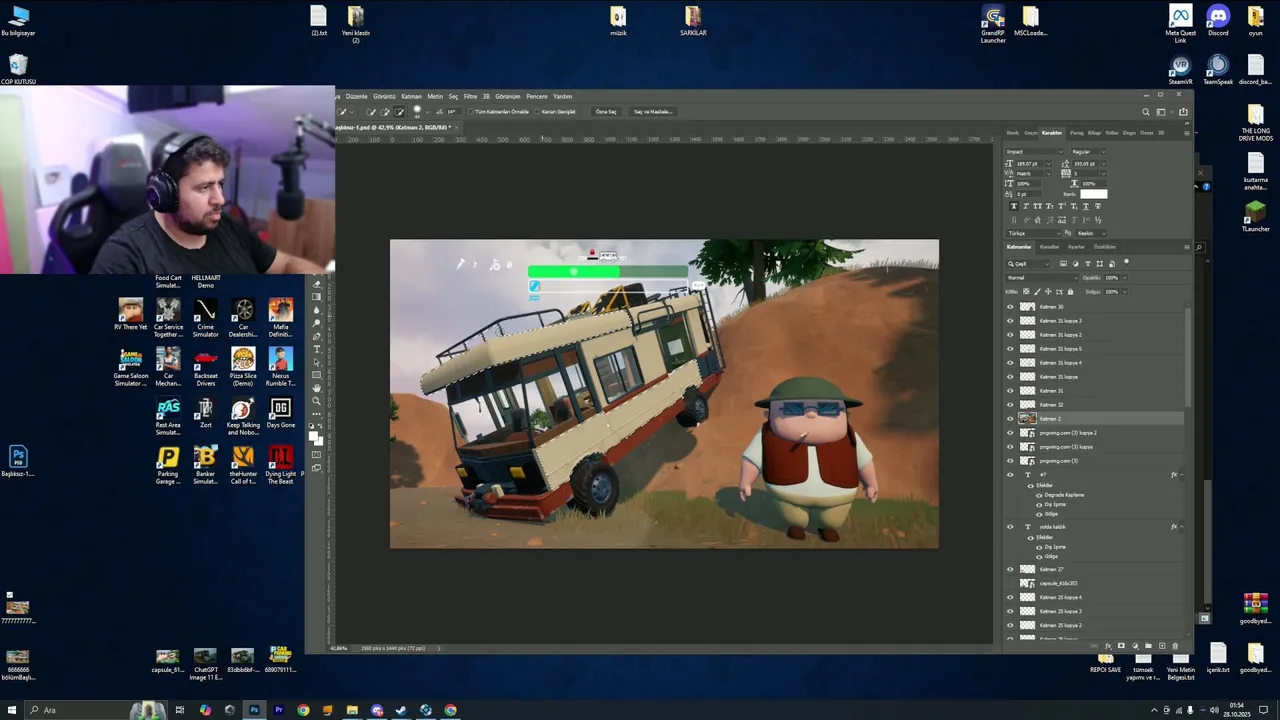Toggle Faux Italic text style

1026,206
